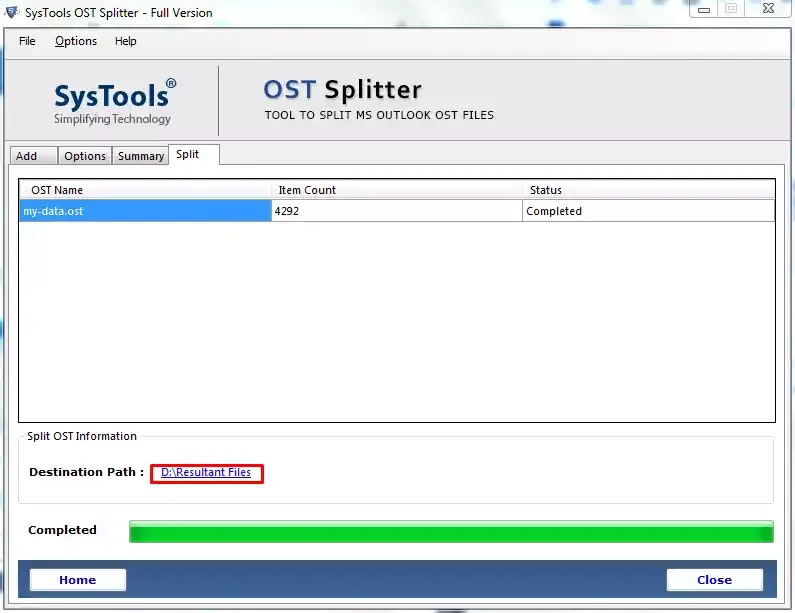Click the OST Name column header
The height and width of the screenshot is (613, 795).
click(x=145, y=190)
